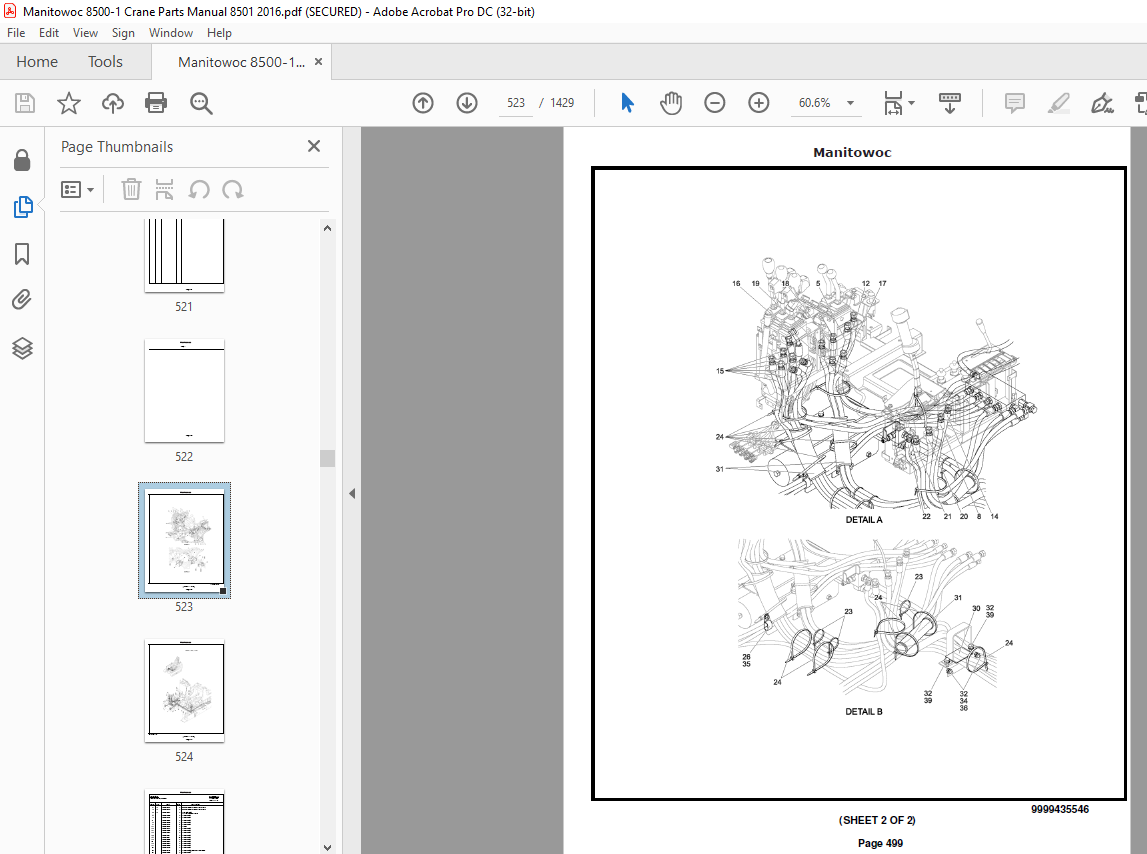Click the print pages thumbnail icon

tap(165, 190)
